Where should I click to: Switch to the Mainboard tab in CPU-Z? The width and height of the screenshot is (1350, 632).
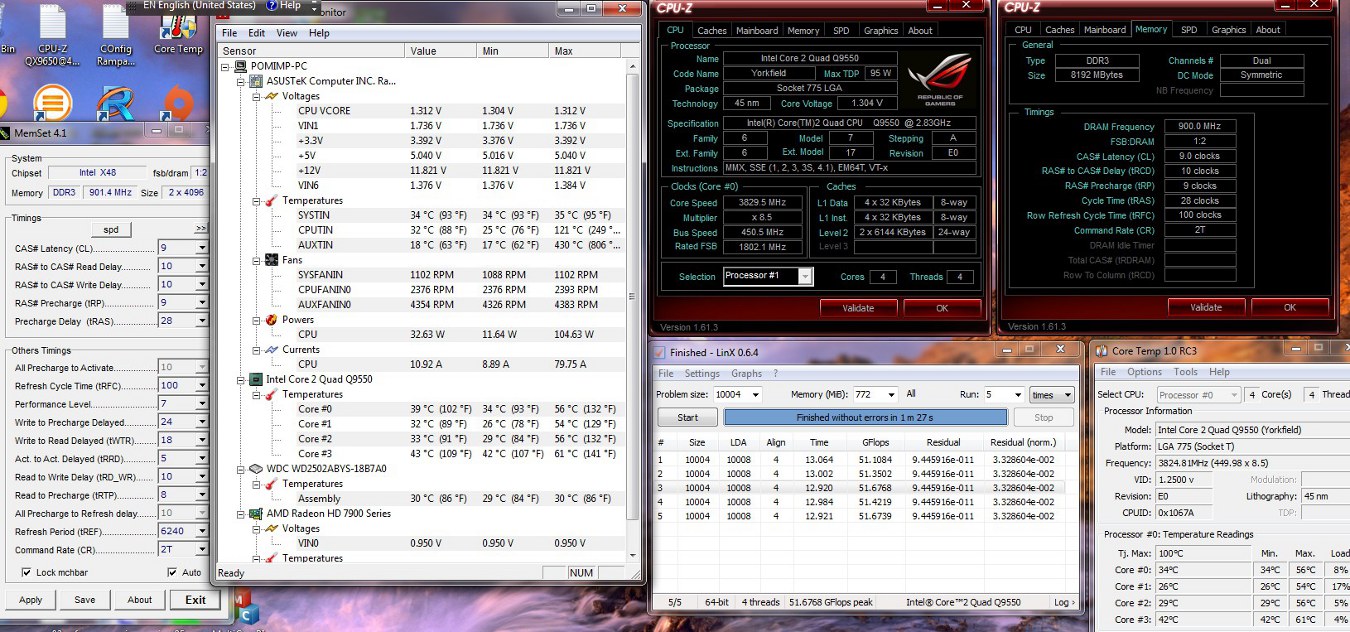click(757, 31)
